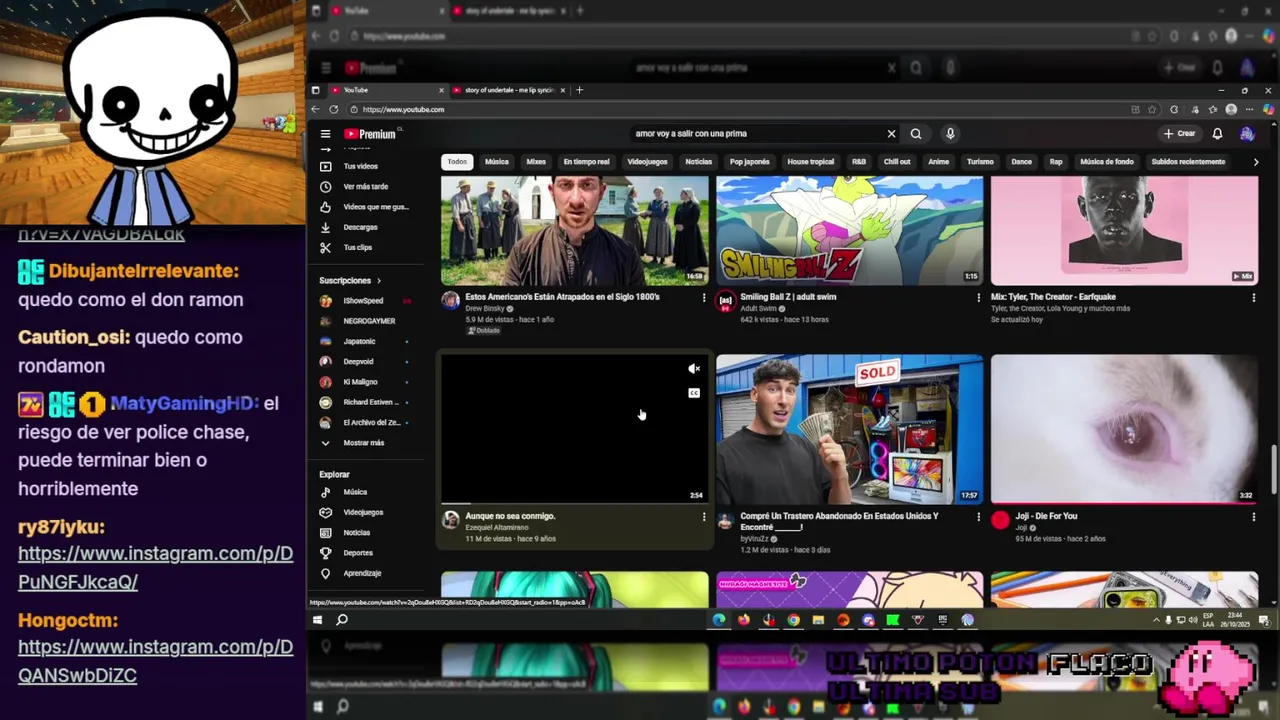
Task: Clear the search text with the bright X icon
Action: 891,134
